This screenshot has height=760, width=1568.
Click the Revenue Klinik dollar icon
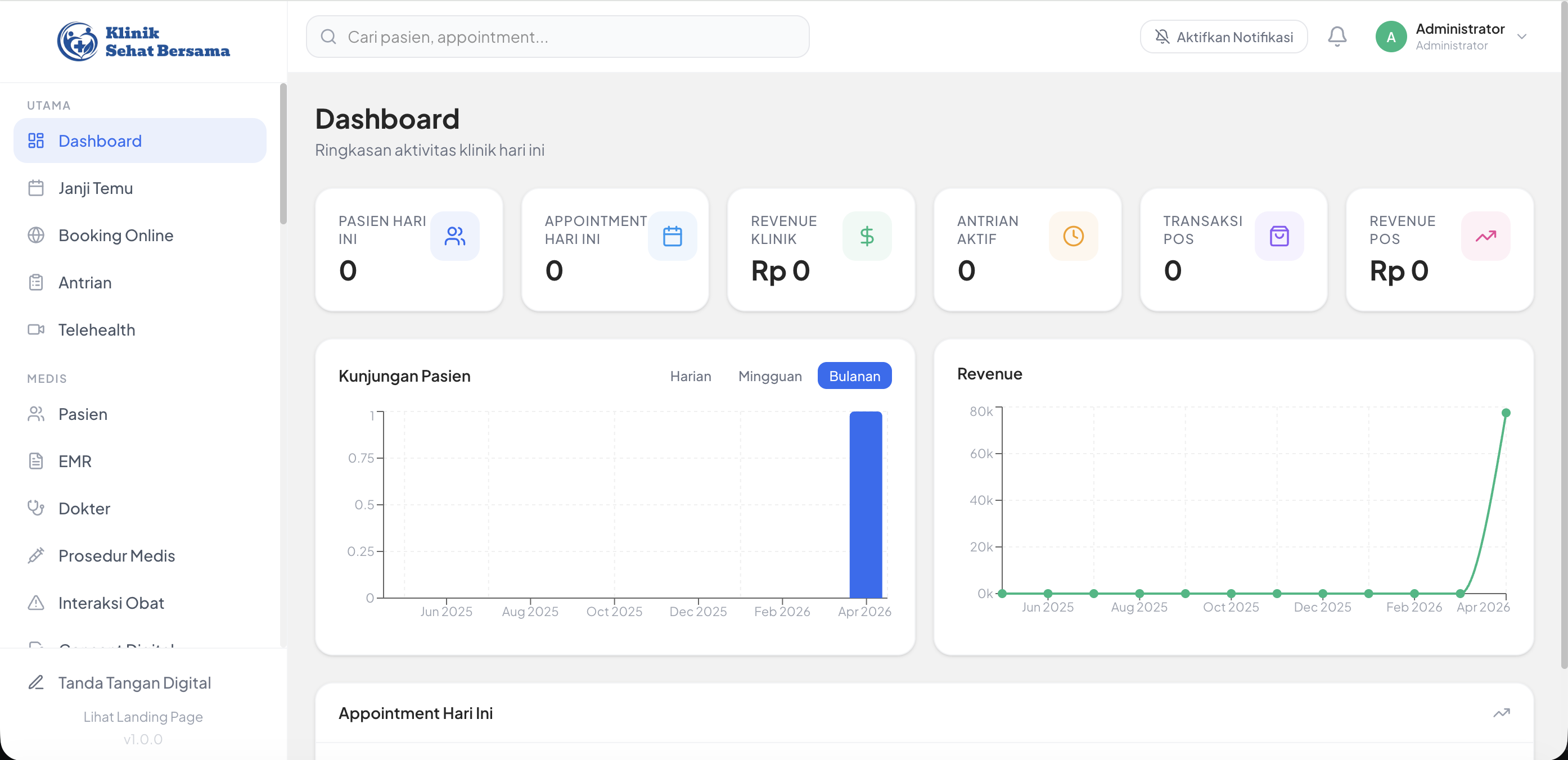[867, 236]
